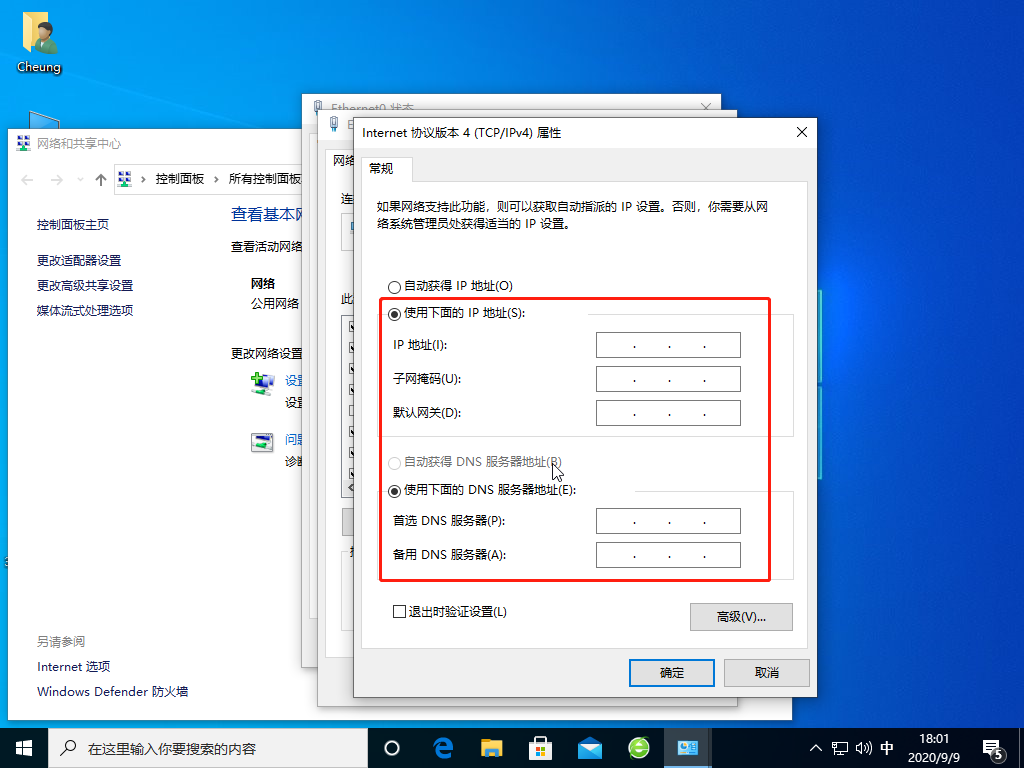The image size is (1024, 768).
Task: Open 控制面板主页 link
Action: click(72, 225)
